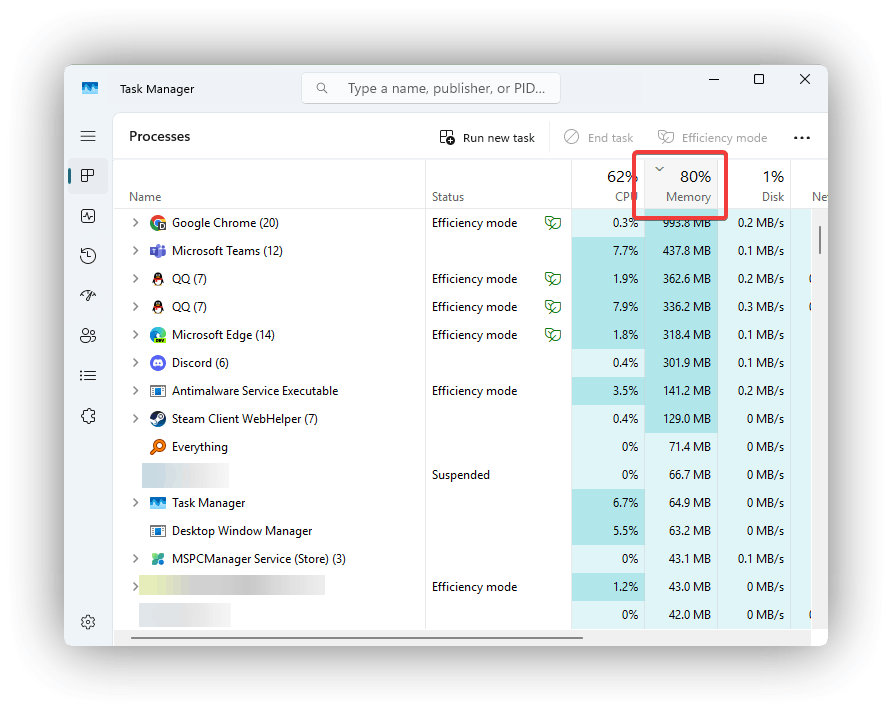Click the 0.3 MB/s disk value
Screen dimensions: 892x710
click(761, 307)
